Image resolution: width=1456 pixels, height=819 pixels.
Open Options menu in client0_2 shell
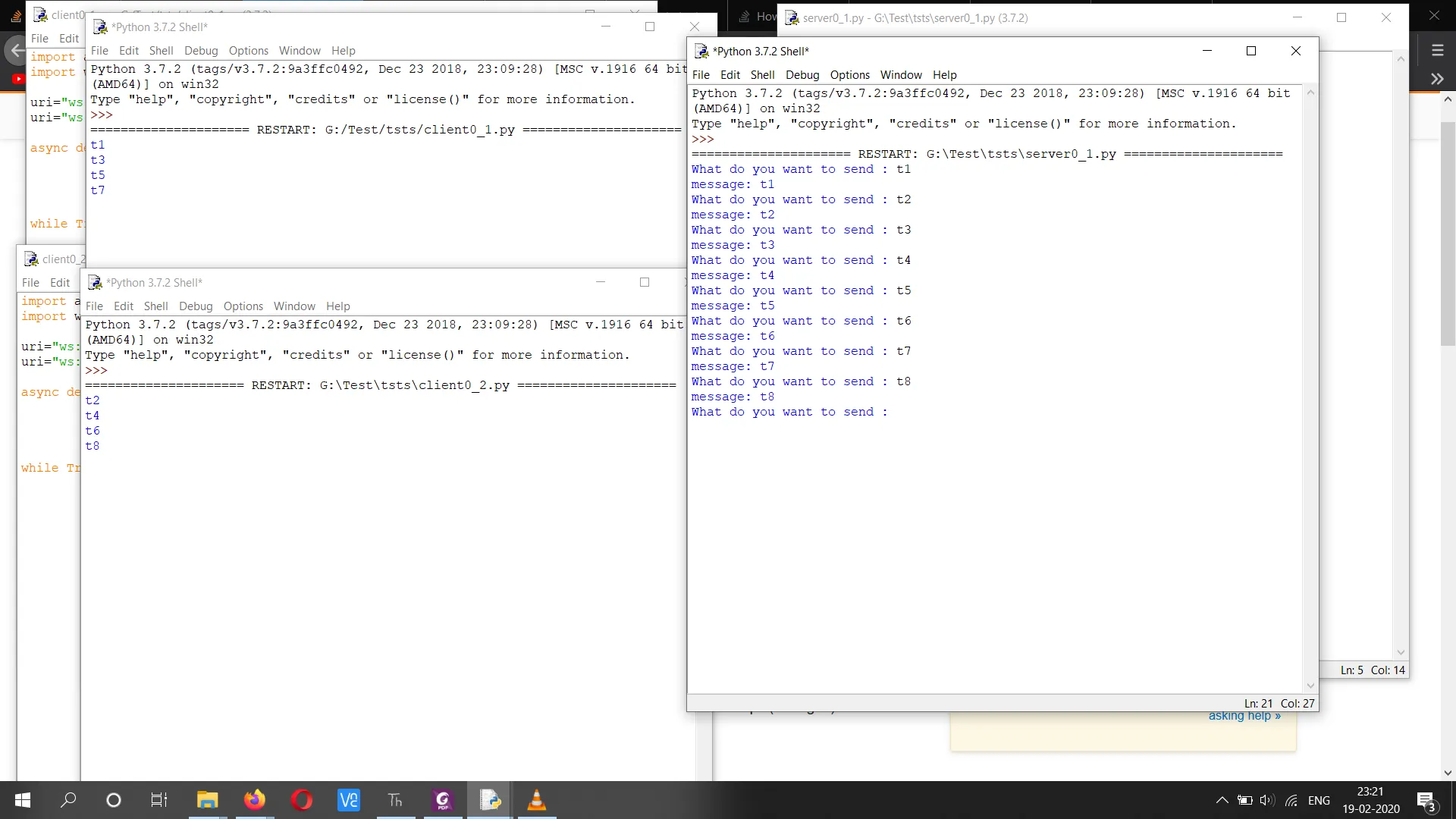[x=243, y=306]
